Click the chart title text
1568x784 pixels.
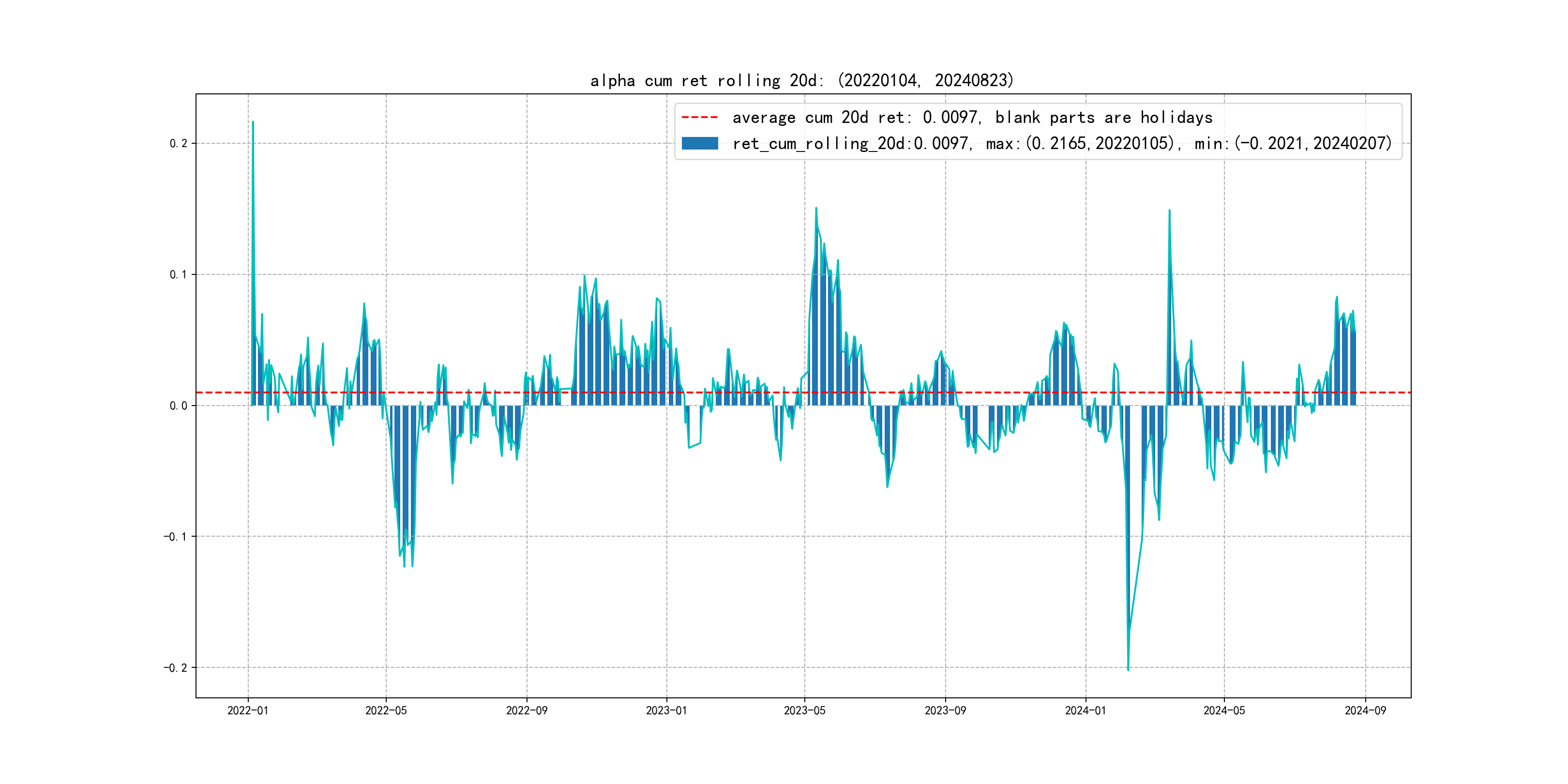(x=801, y=80)
